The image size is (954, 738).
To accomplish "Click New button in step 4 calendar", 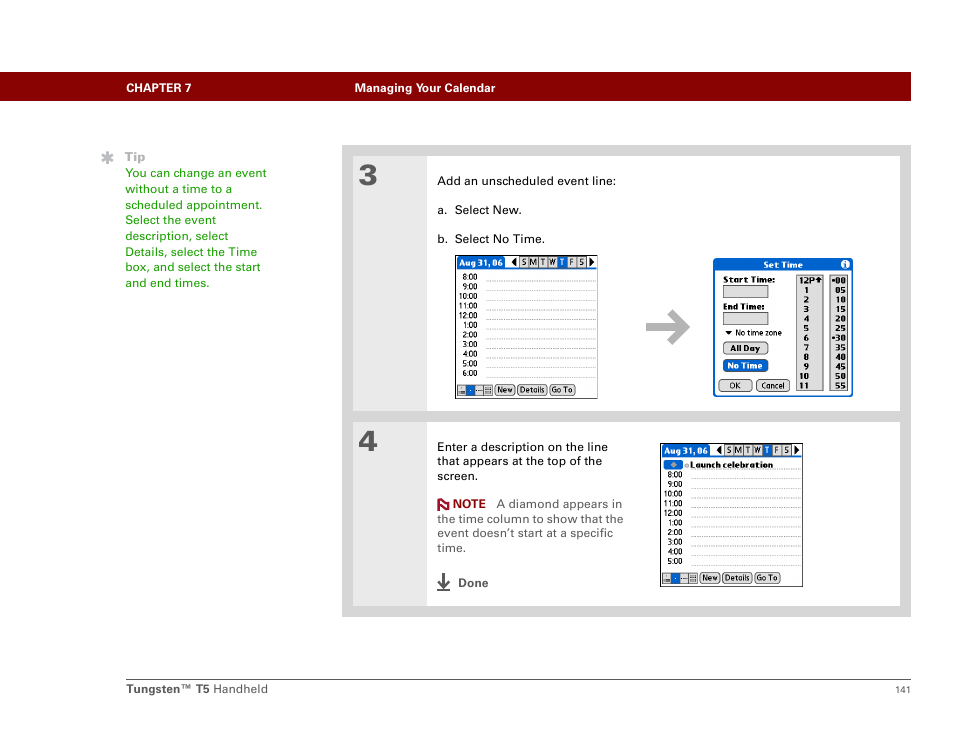I will [710, 578].
